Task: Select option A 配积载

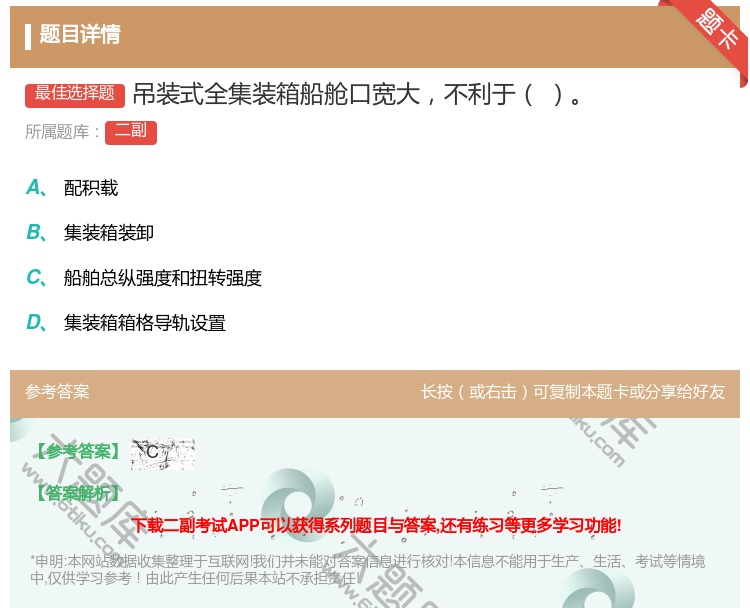Action: click(91, 188)
